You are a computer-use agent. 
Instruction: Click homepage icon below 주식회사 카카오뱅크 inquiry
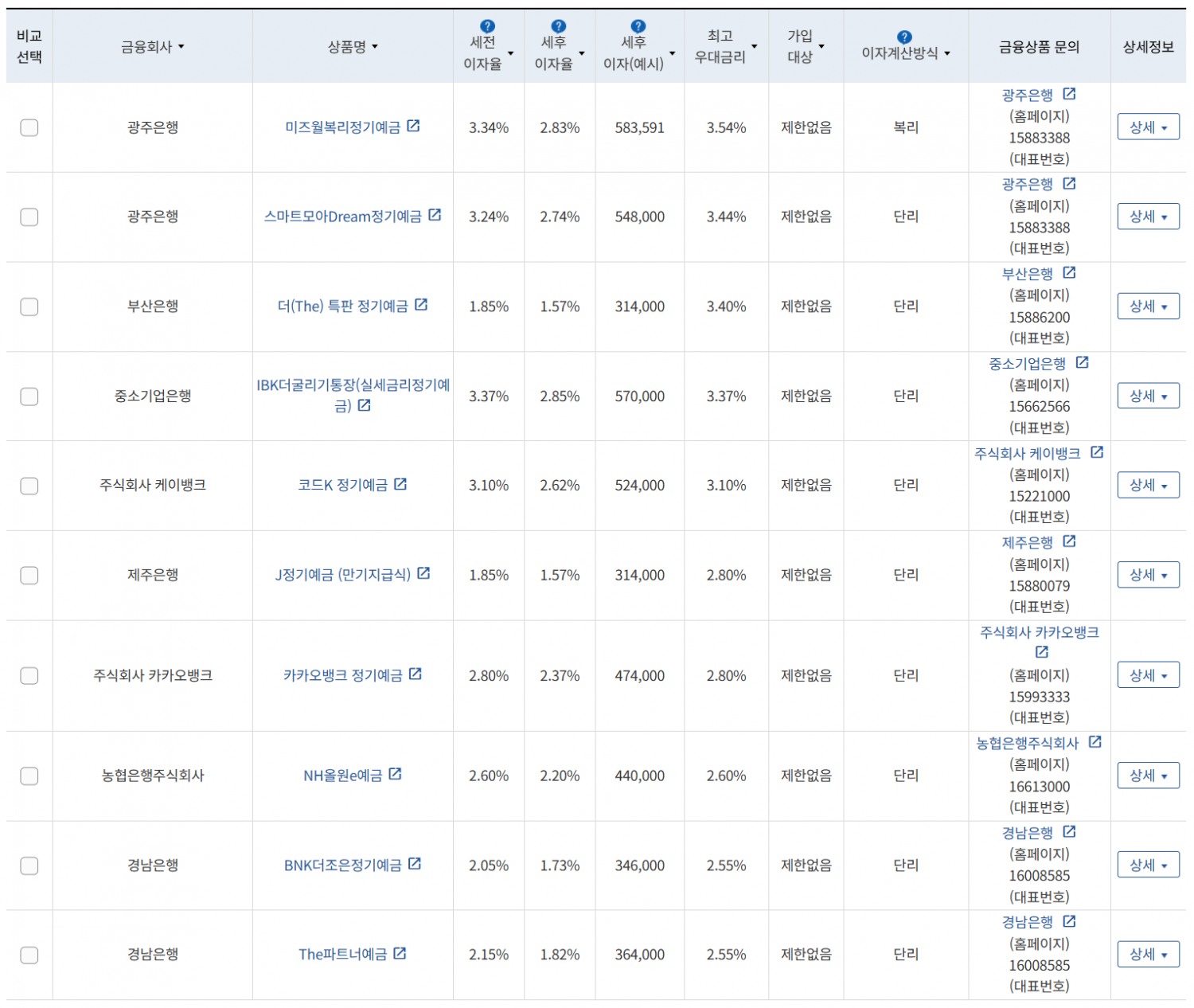(1042, 652)
